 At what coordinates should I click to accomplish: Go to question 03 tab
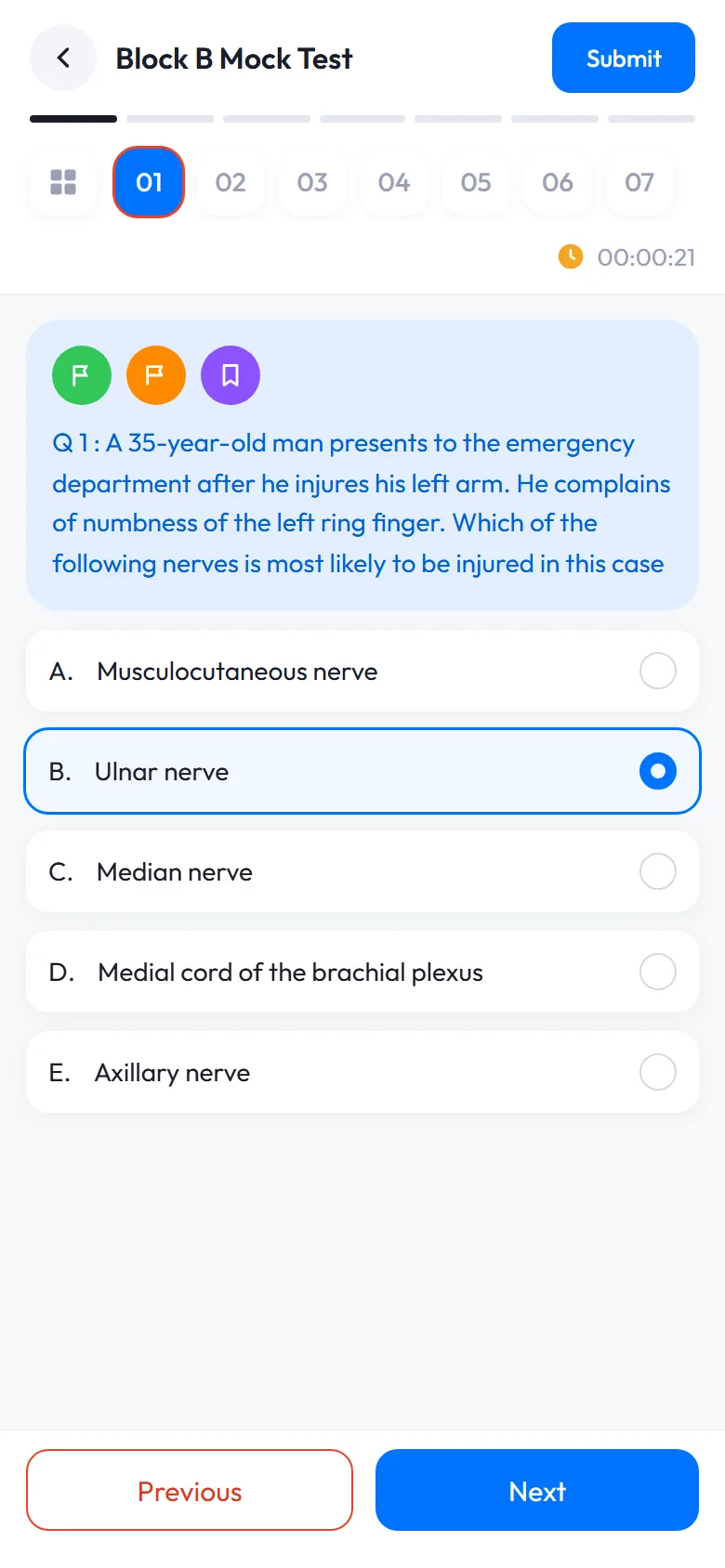312,182
